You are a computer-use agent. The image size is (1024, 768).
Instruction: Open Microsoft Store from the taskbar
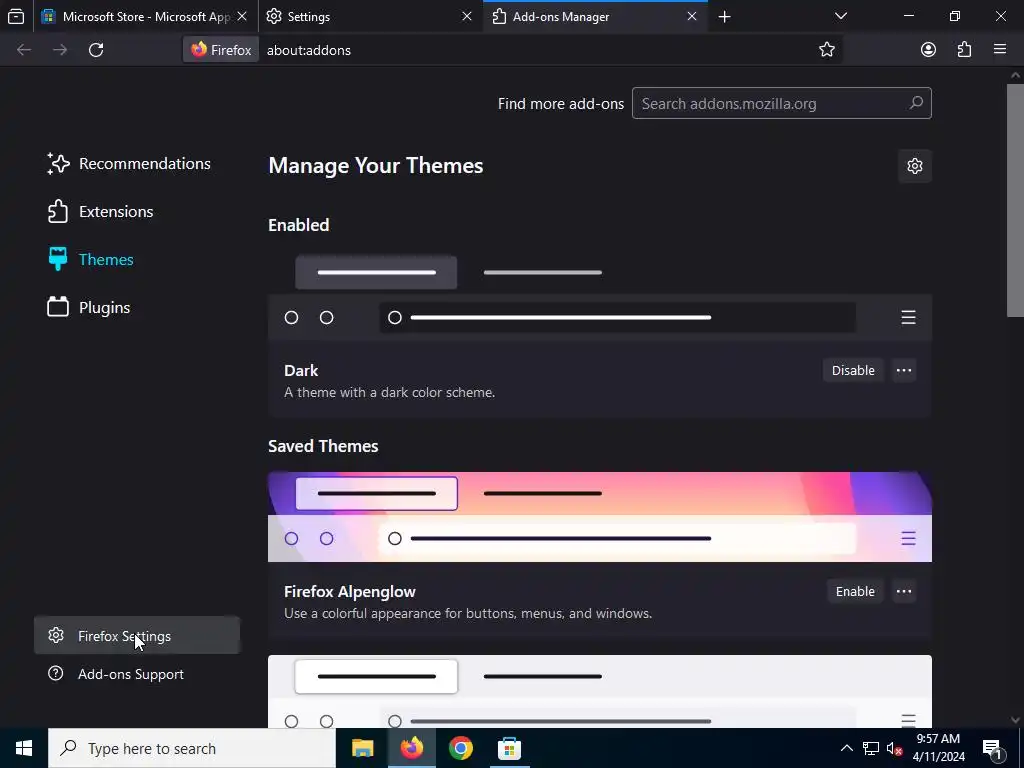509,748
